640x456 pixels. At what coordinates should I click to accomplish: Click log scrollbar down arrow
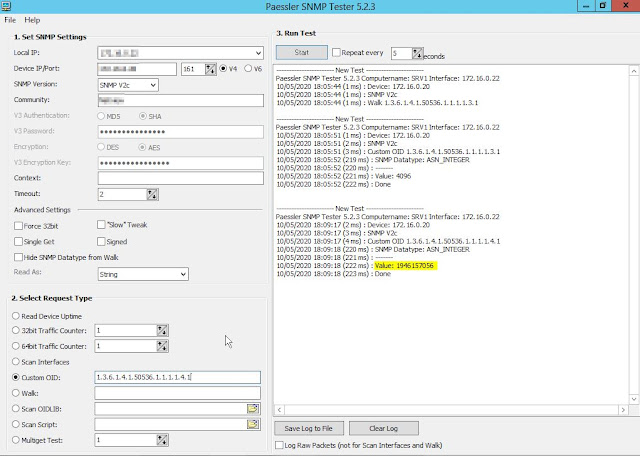tap(634, 399)
